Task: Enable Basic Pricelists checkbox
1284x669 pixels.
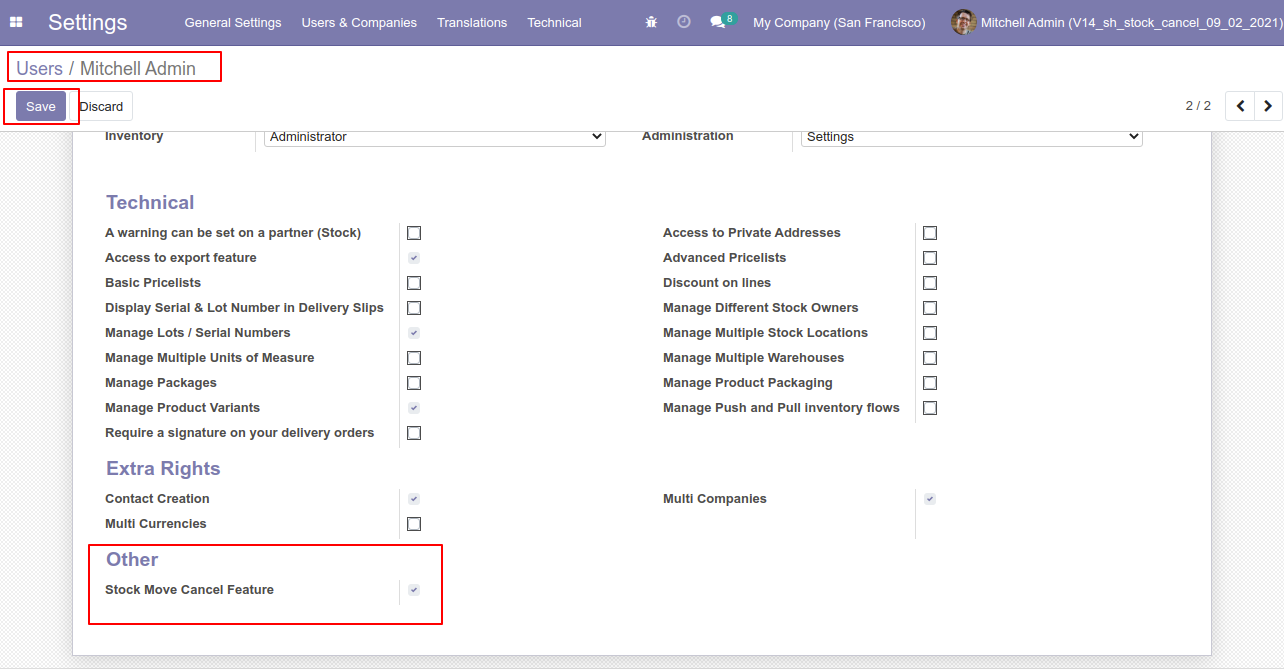Action: click(414, 283)
